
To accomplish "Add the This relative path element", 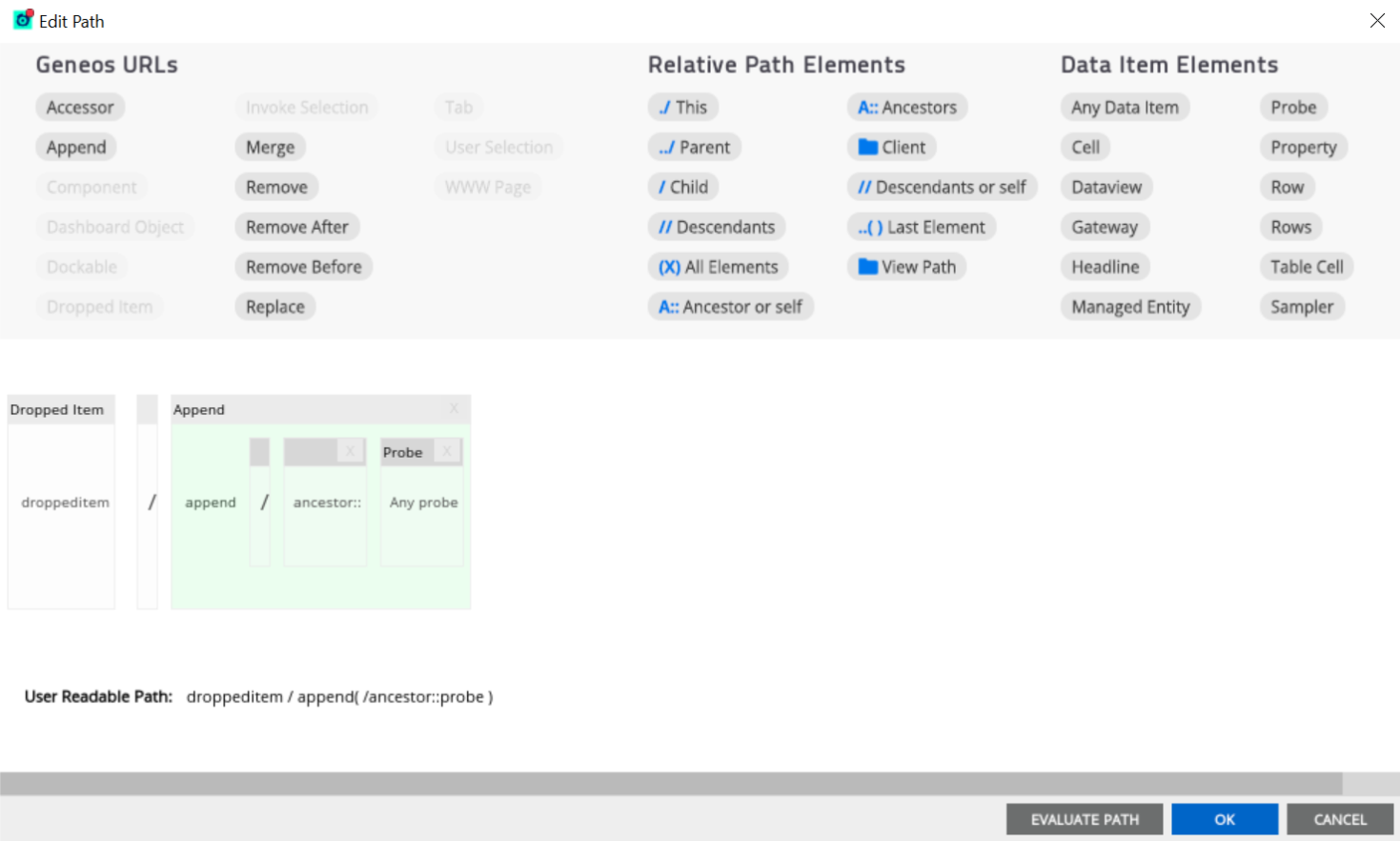I will pyautogui.click(x=682, y=108).
